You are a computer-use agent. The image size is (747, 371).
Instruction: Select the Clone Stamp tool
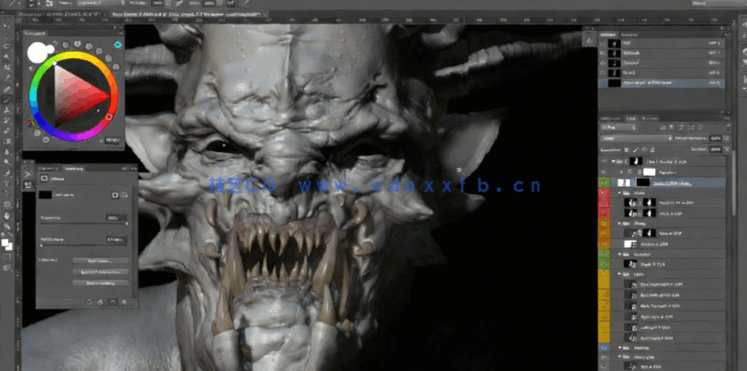coord(7,110)
